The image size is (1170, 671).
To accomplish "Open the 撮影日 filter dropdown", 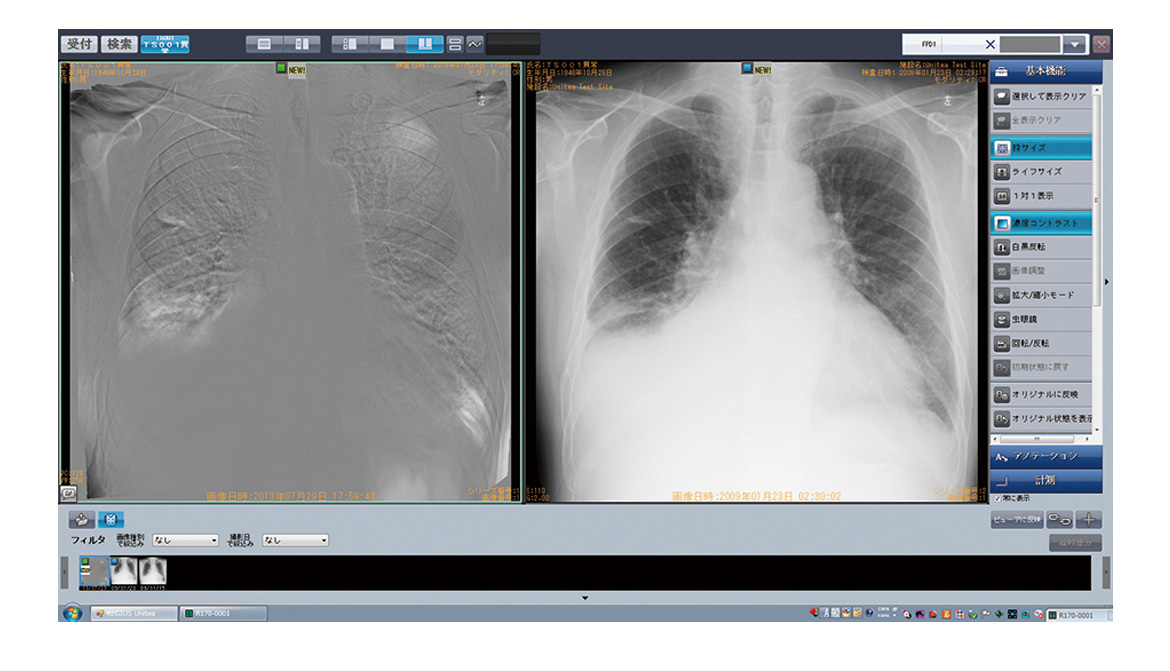I will [x=295, y=540].
